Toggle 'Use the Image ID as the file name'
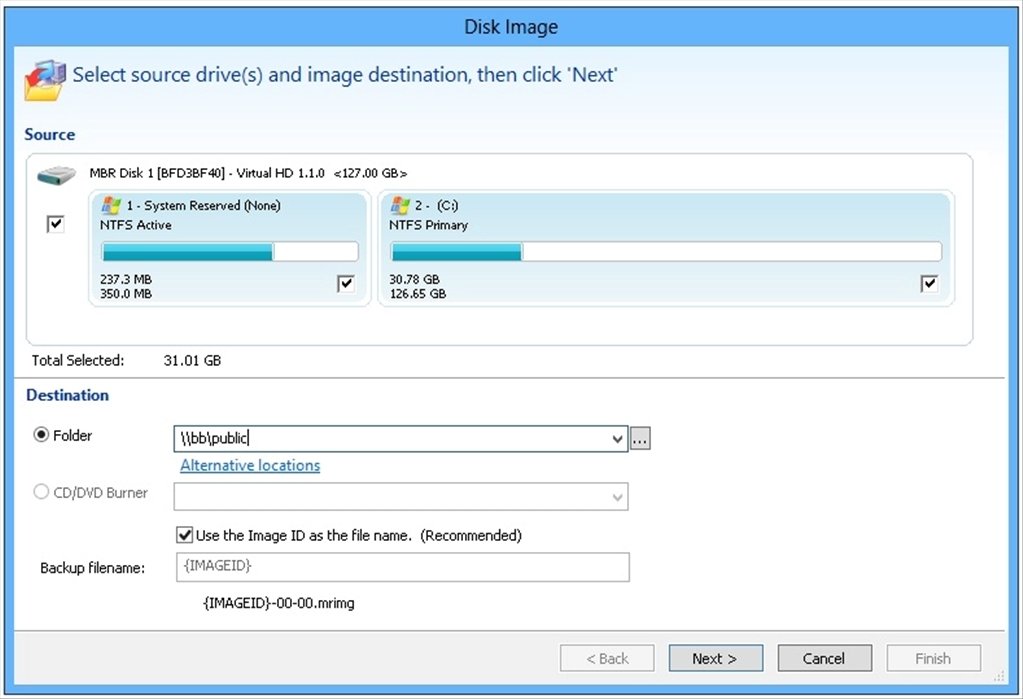 [185, 535]
